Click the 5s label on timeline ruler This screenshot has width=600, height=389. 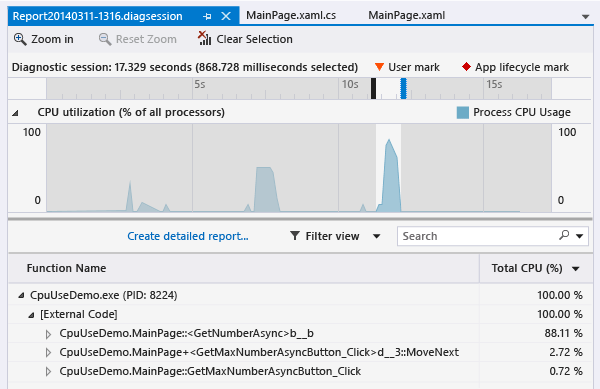pos(200,84)
